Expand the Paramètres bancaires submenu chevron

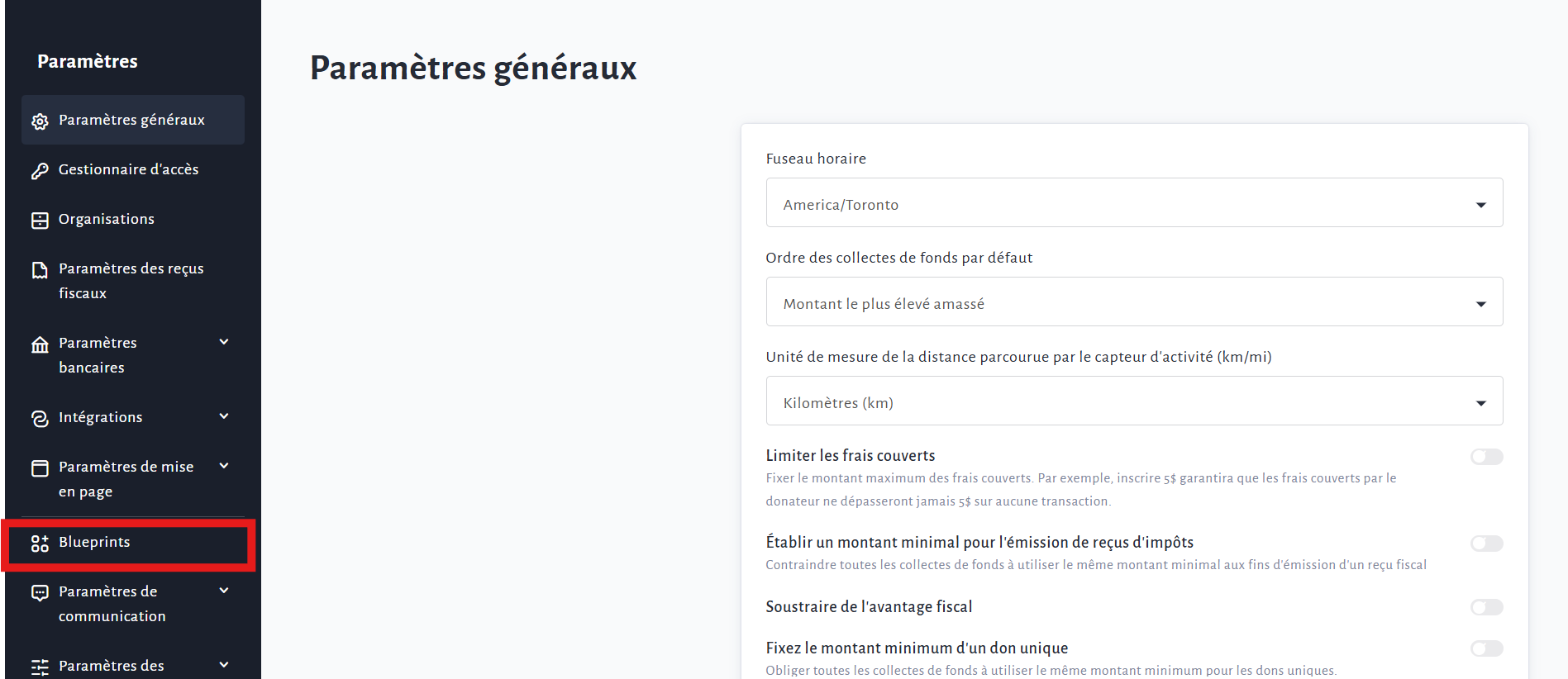pyautogui.click(x=224, y=342)
